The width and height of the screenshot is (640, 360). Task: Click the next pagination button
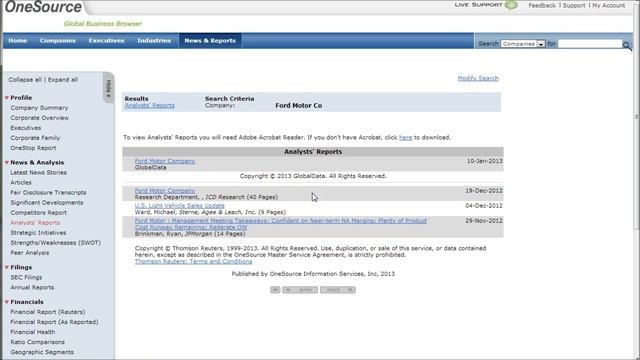tap(338, 290)
